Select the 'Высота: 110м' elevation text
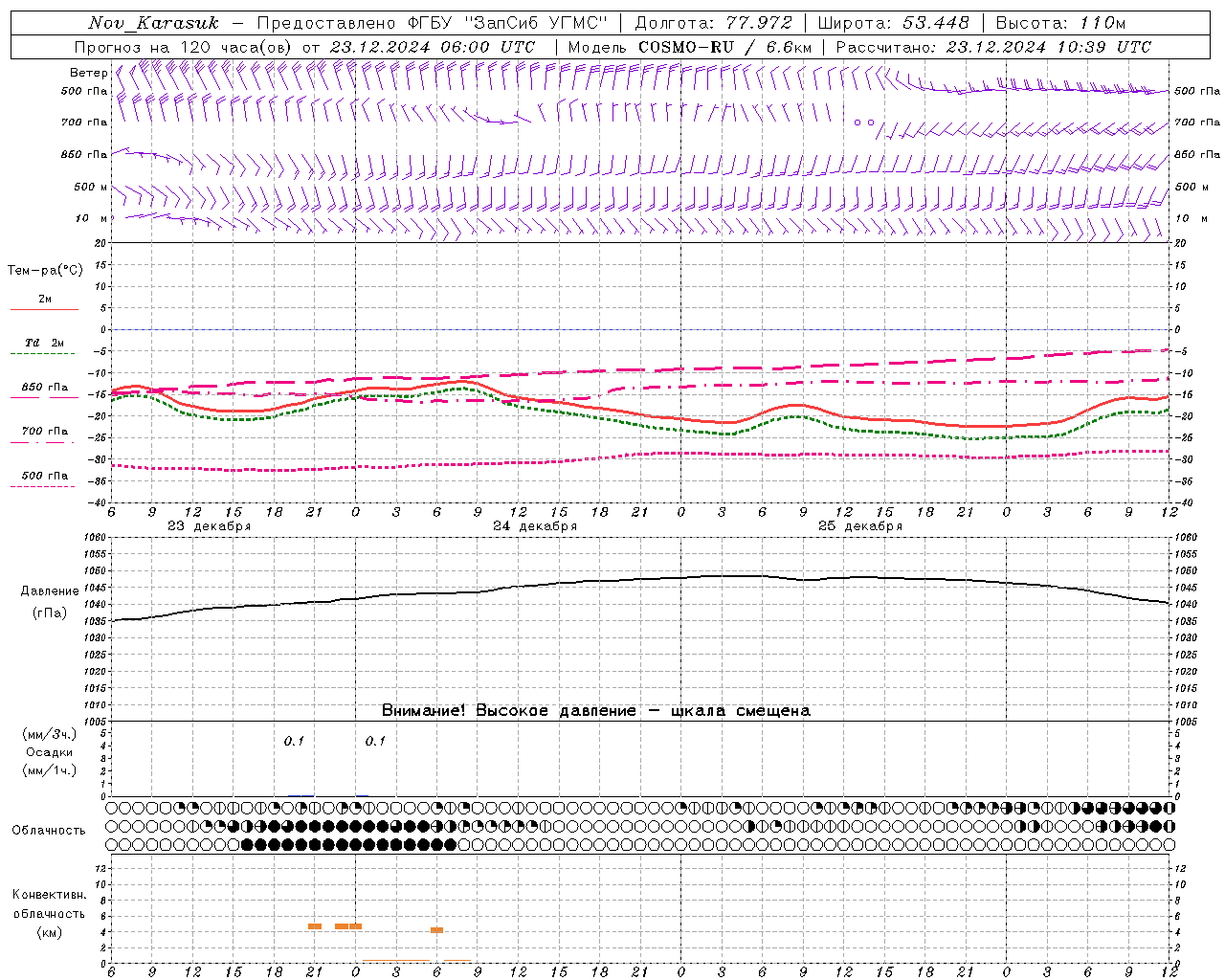1225x980 pixels. pos(1060,23)
